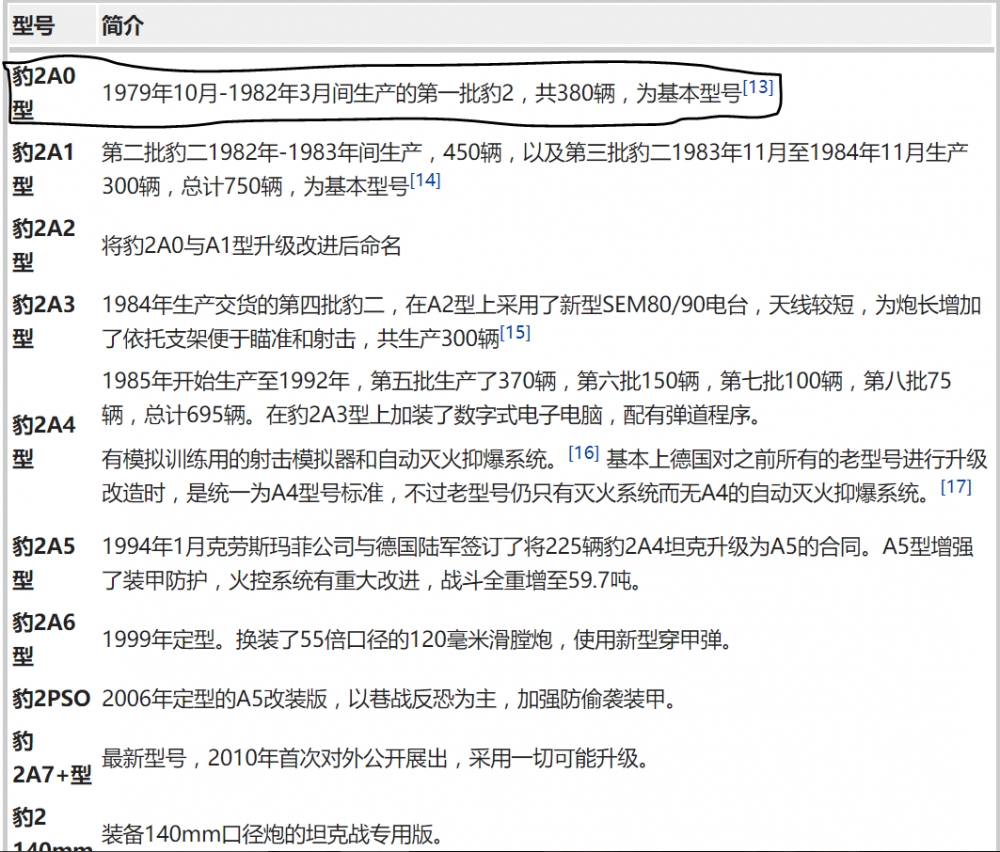This screenshot has height=852, width=1000.
Task: Open footnote reference [13]
Action: pyautogui.click(x=758, y=87)
